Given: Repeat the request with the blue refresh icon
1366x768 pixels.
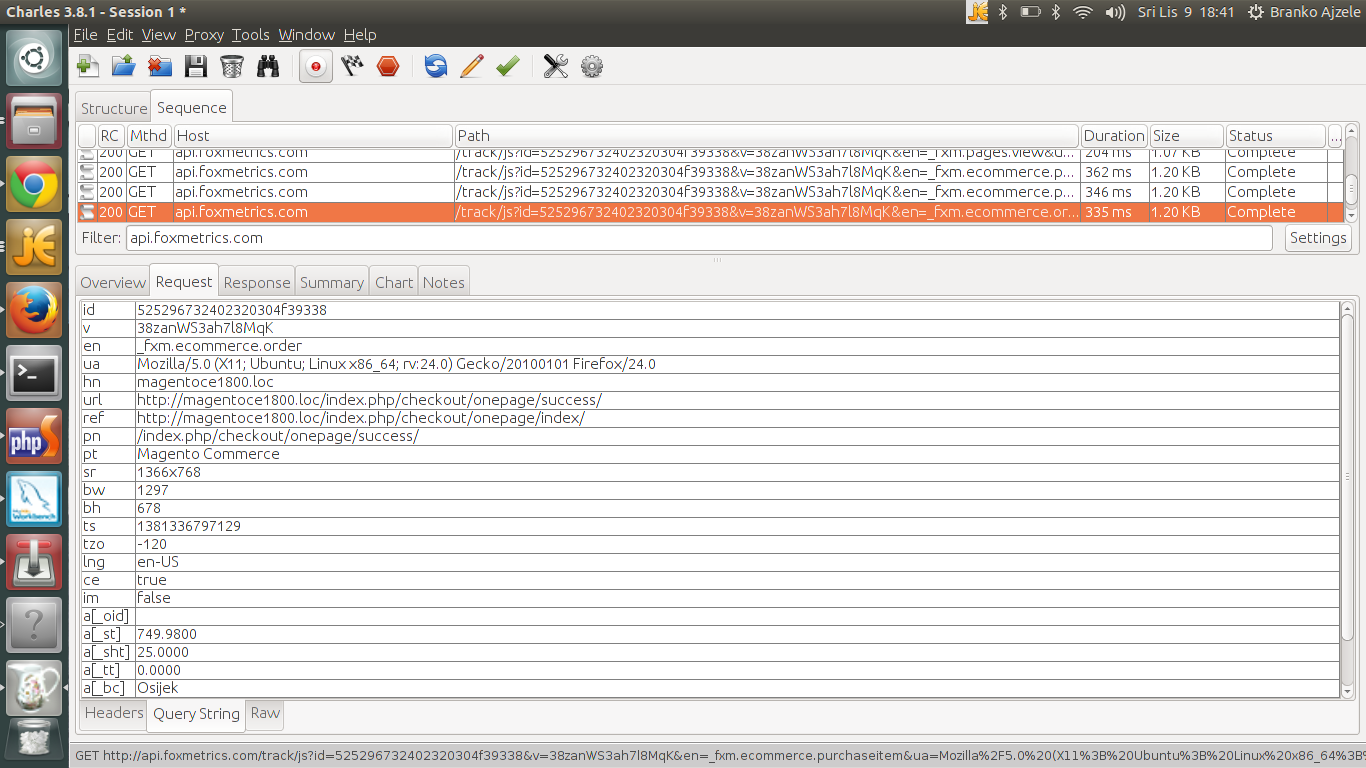Looking at the screenshot, I should pos(436,67).
